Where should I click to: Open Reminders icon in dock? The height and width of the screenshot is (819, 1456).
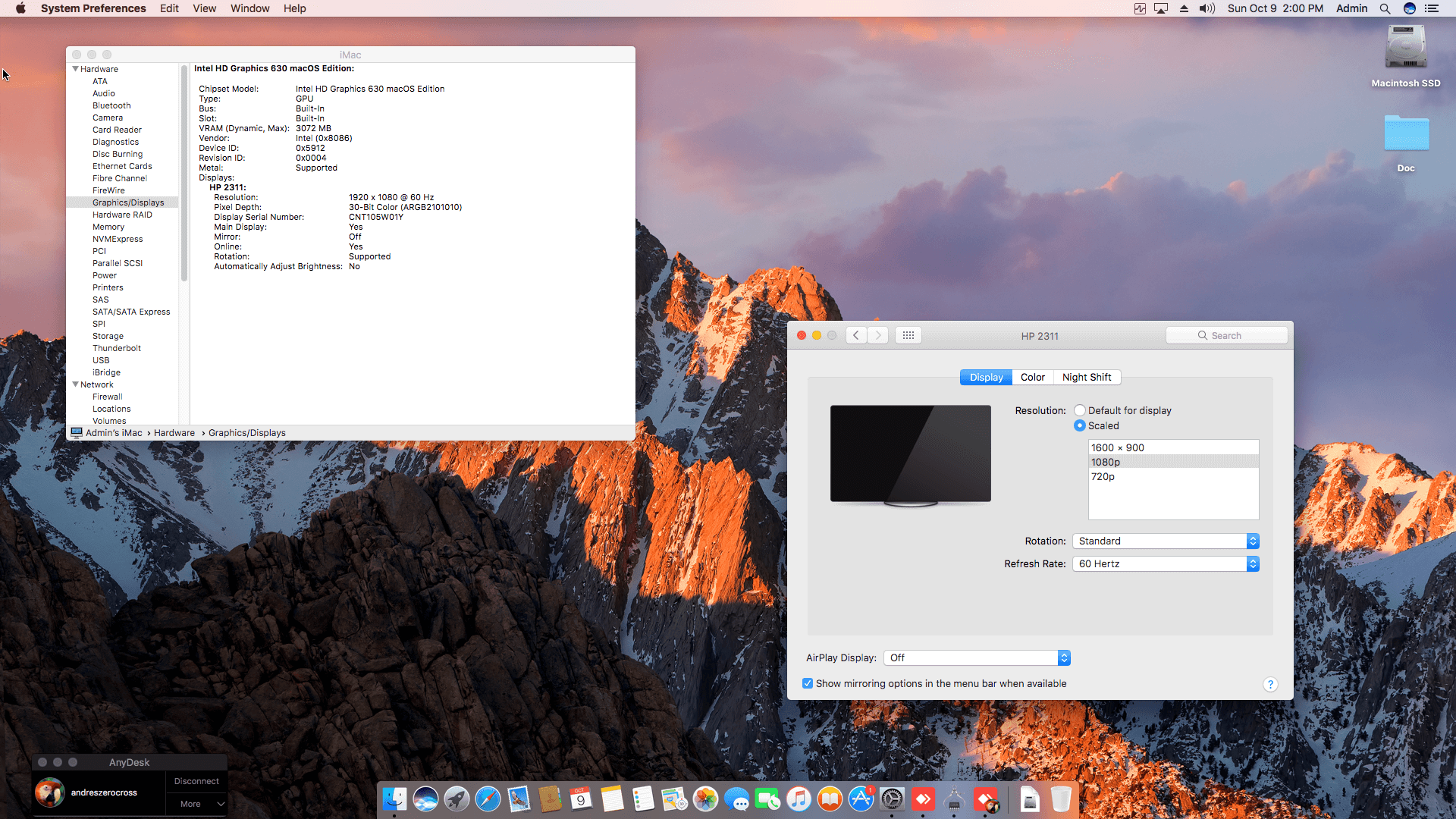pos(643,799)
